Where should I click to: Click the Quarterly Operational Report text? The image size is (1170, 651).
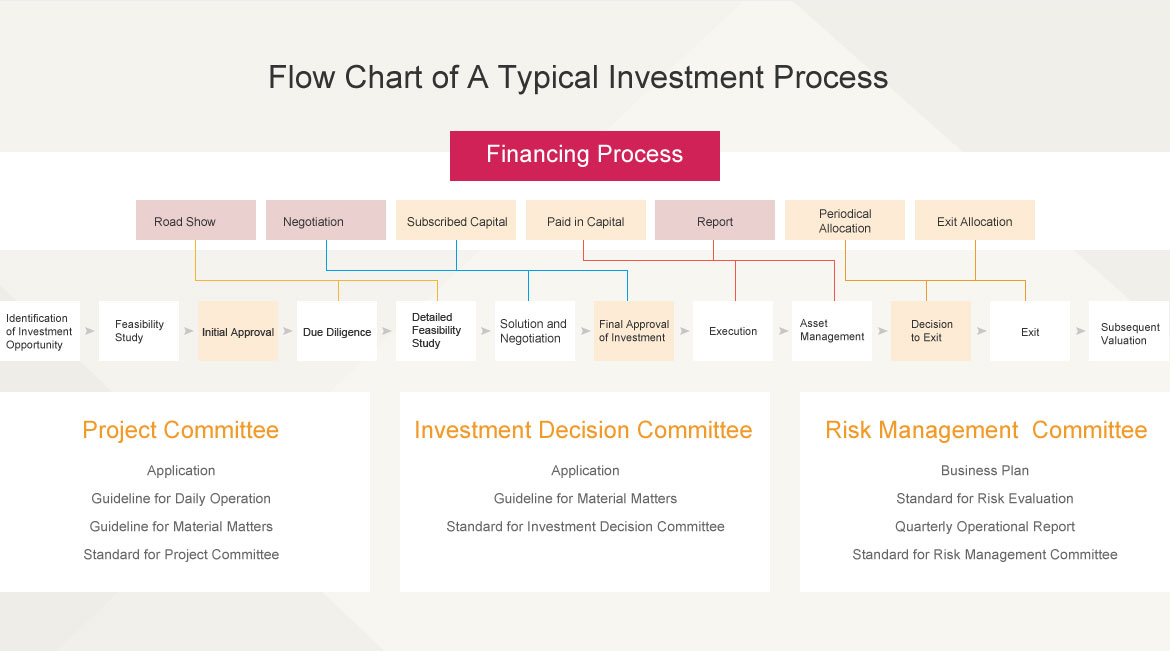tap(985, 526)
